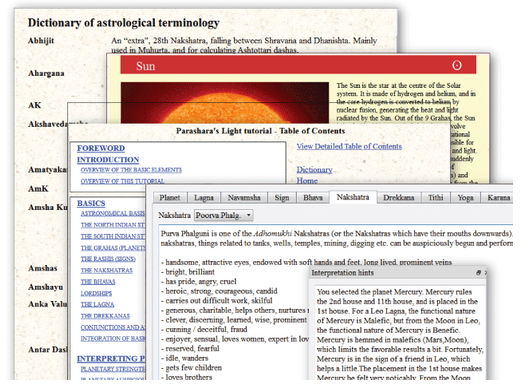Open The North Indian Style link
The image size is (524, 390).
[113, 225]
